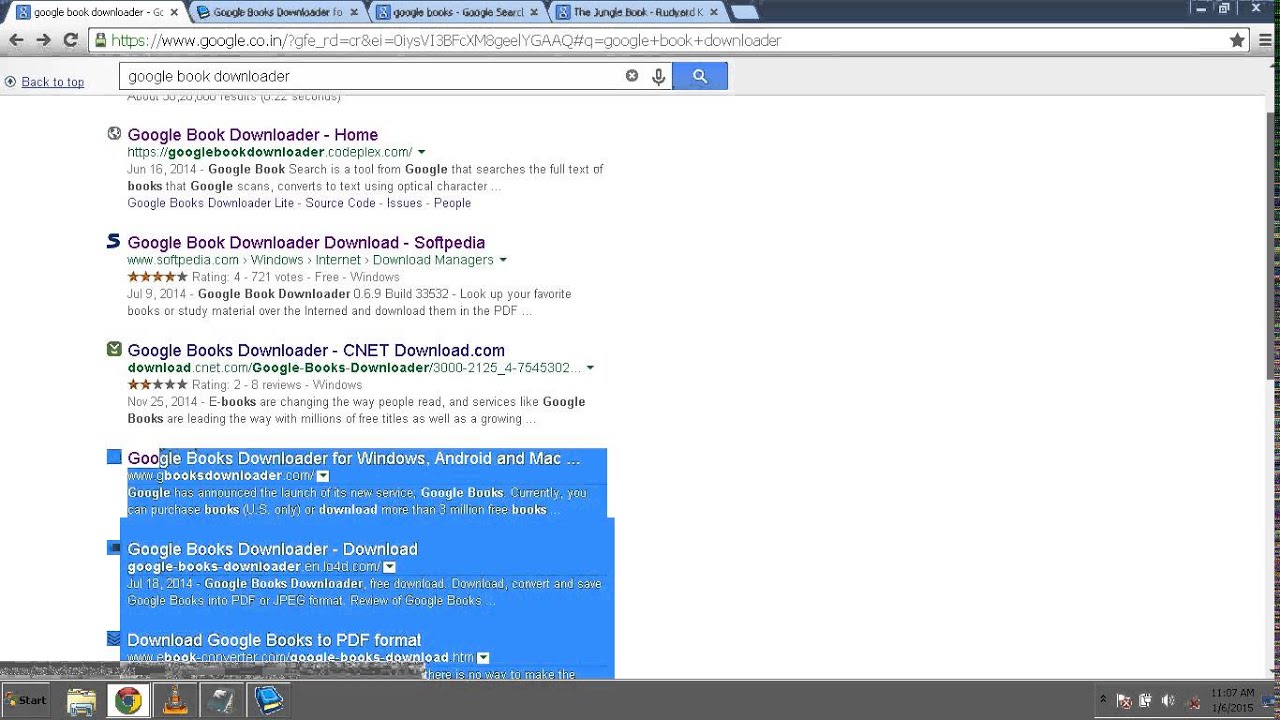
Task: Click the gray app icon next to VLC in taskbar
Action: click(221, 701)
